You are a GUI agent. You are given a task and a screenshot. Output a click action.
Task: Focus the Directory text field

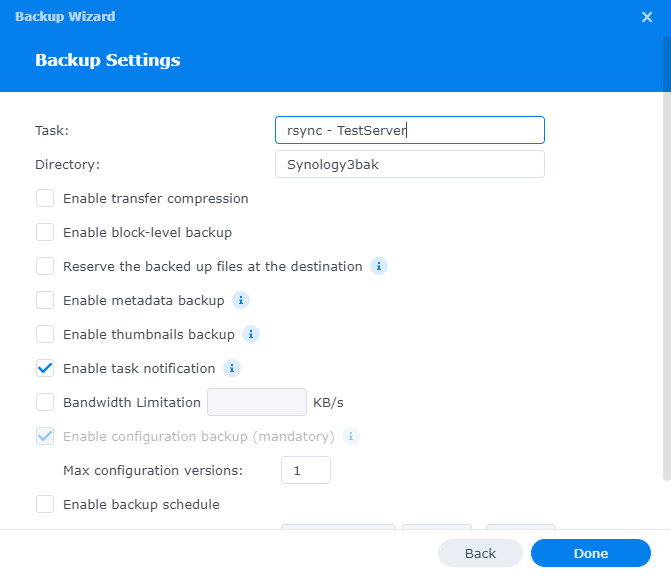click(x=409, y=164)
